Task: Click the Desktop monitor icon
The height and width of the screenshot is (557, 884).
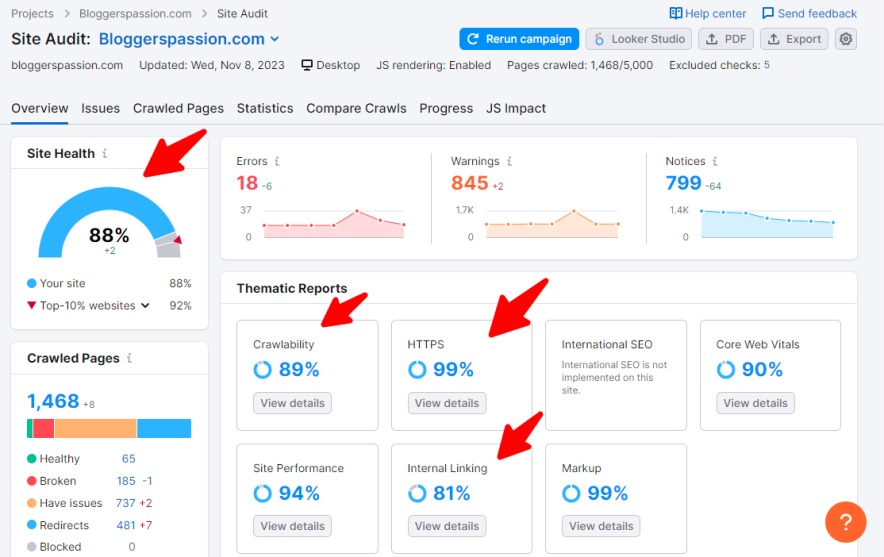Action: click(307, 65)
